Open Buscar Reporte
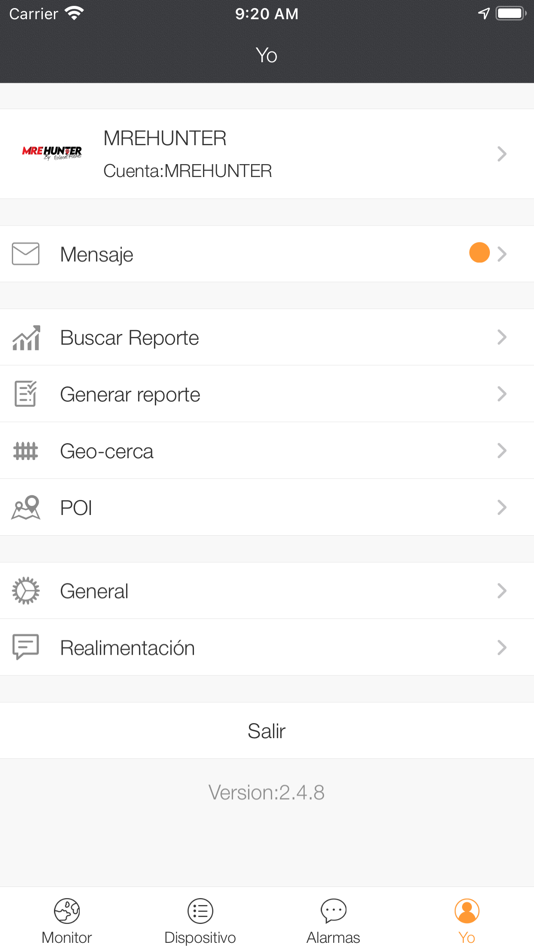 pos(129,337)
